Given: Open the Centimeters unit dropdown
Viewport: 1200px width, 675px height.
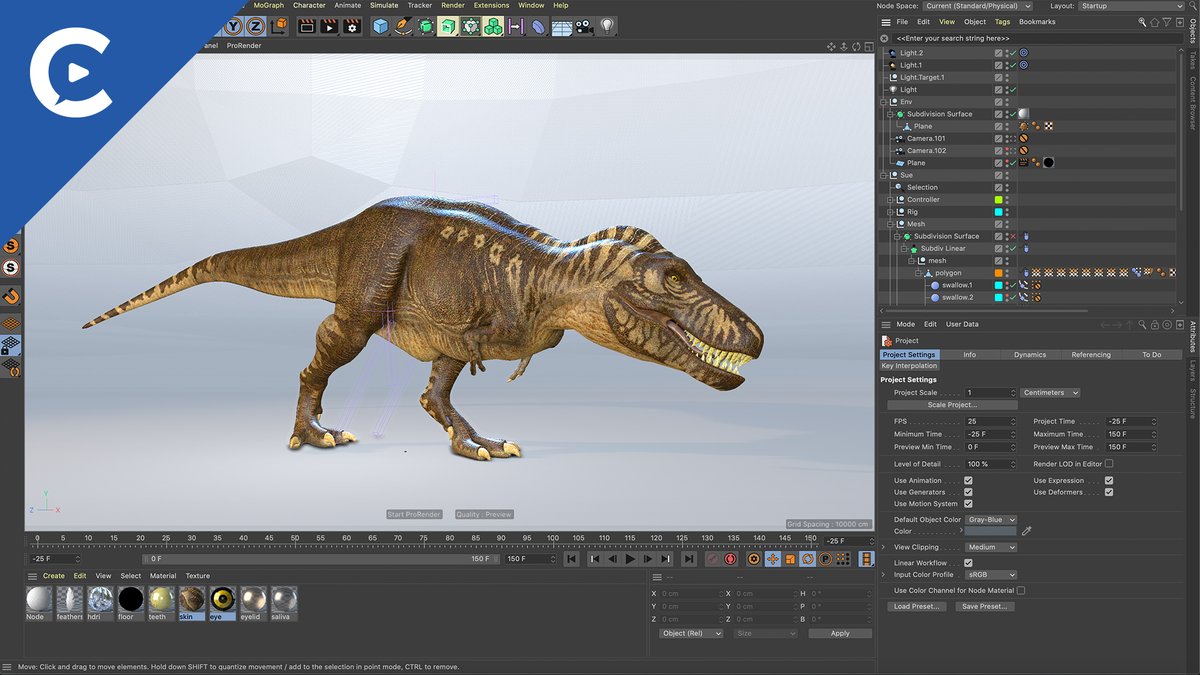Looking at the screenshot, I should click(x=1050, y=393).
